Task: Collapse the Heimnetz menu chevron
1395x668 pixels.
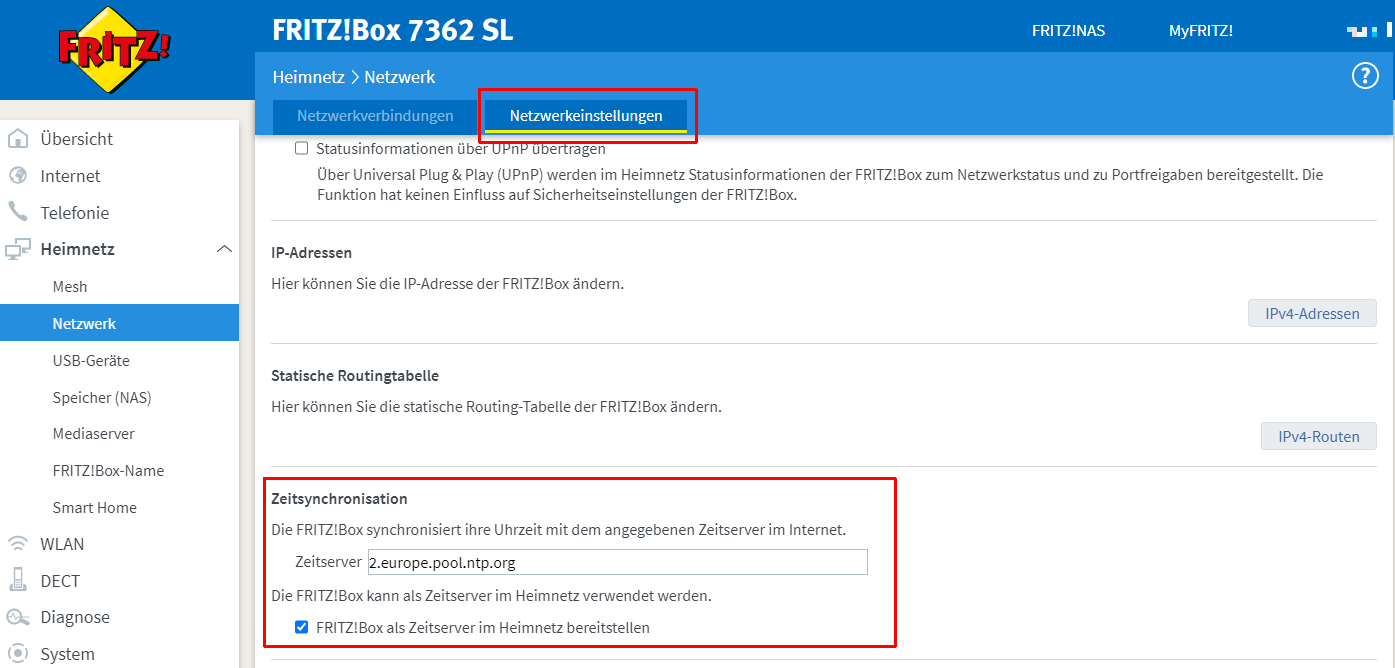Action: click(224, 249)
